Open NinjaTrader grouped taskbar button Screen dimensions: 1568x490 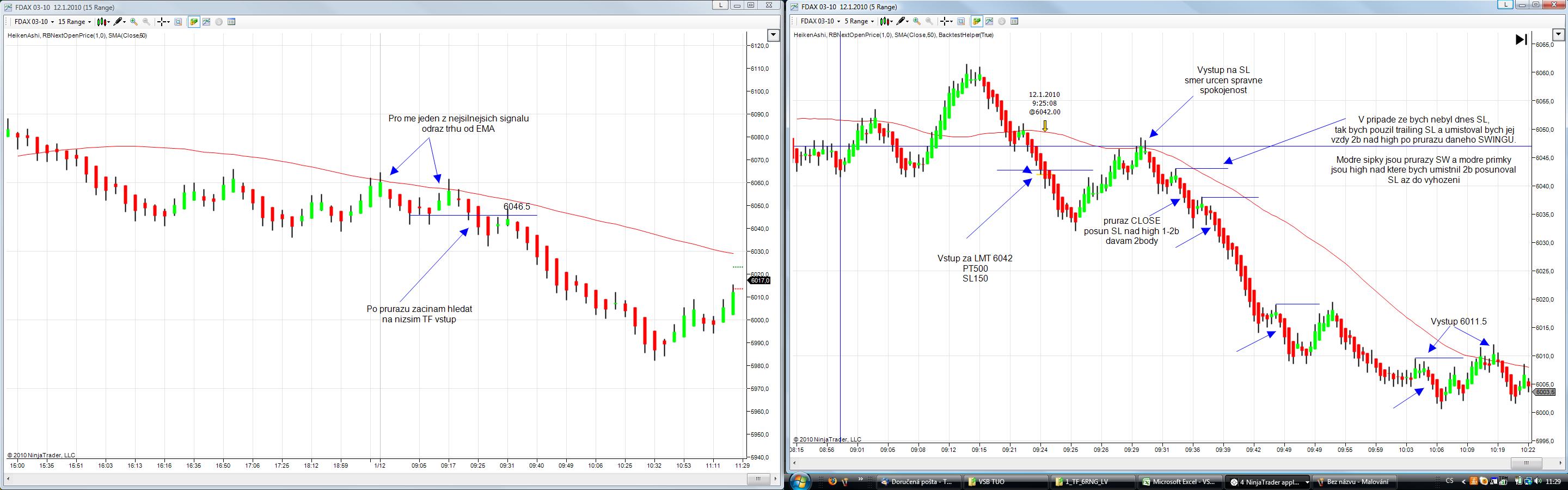click(x=1267, y=481)
